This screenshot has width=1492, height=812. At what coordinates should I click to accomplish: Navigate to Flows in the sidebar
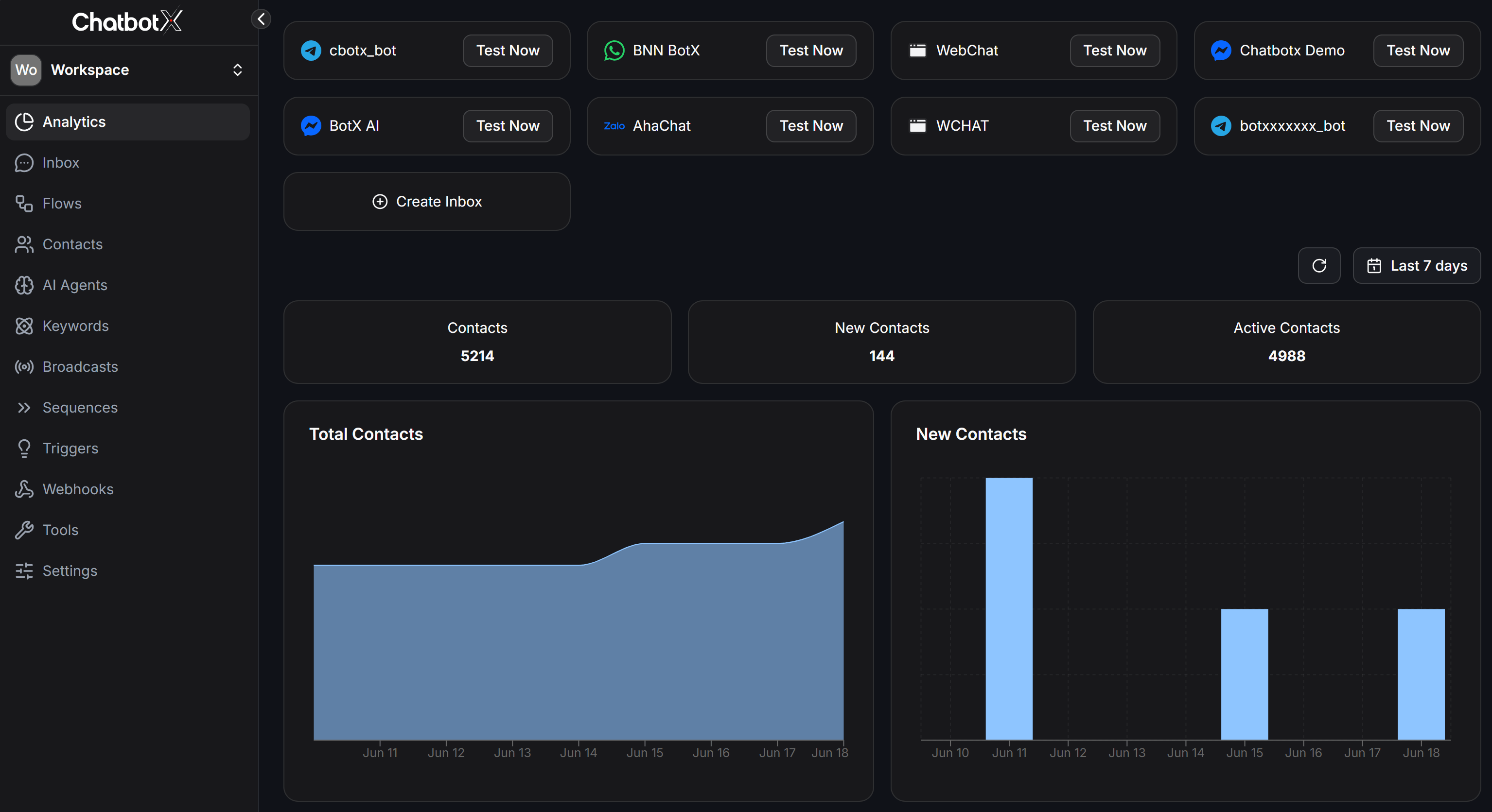[x=128, y=203]
